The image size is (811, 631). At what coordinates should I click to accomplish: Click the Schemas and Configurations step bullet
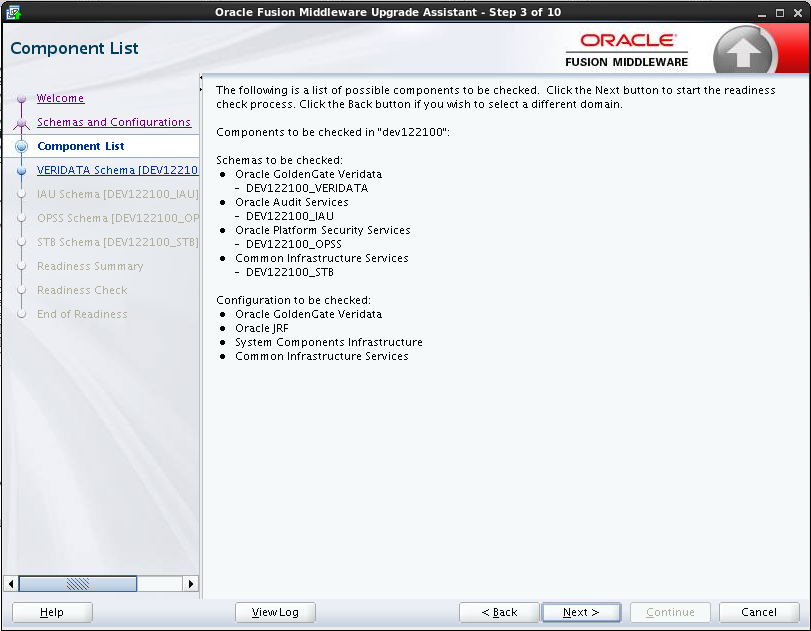(x=21, y=123)
